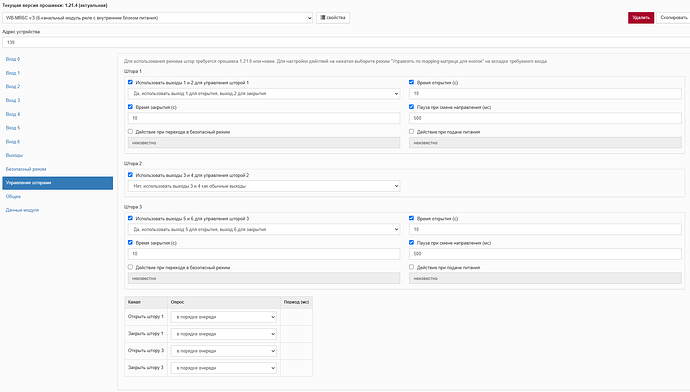This screenshot has width=690, height=392.
Task: Toggle curtain 1 direction change pause checkbox
Action: 411,107
